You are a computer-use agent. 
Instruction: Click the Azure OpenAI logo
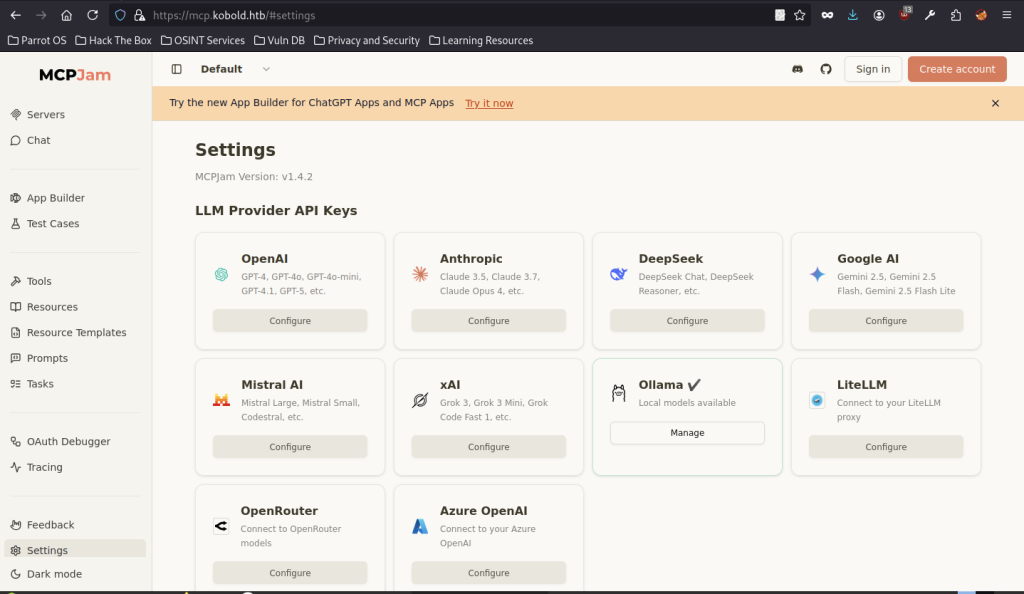[x=420, y=526]
